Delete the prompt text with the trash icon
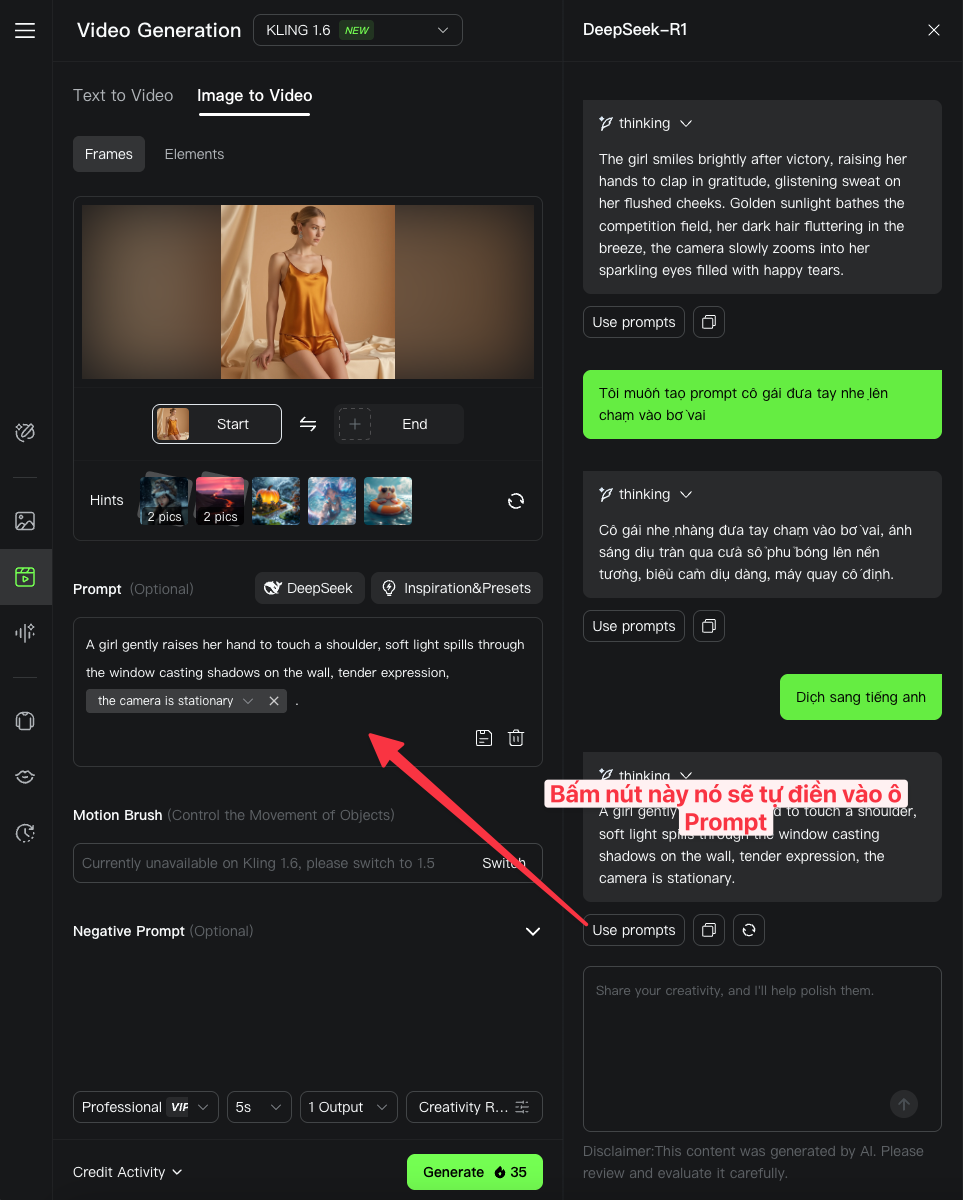The height and width of the screenshot is (1200, 963). tap(516, 738)
